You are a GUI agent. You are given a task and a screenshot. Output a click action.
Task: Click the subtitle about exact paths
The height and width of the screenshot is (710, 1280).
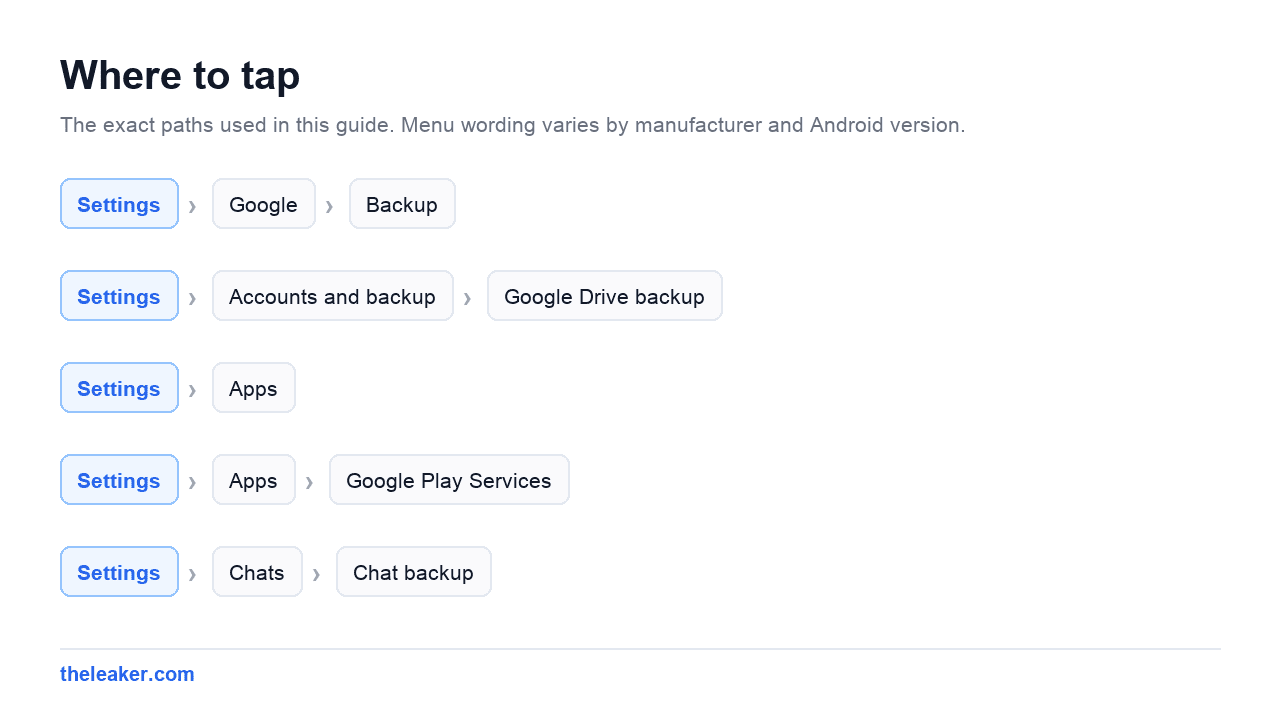tap(513, 125)
